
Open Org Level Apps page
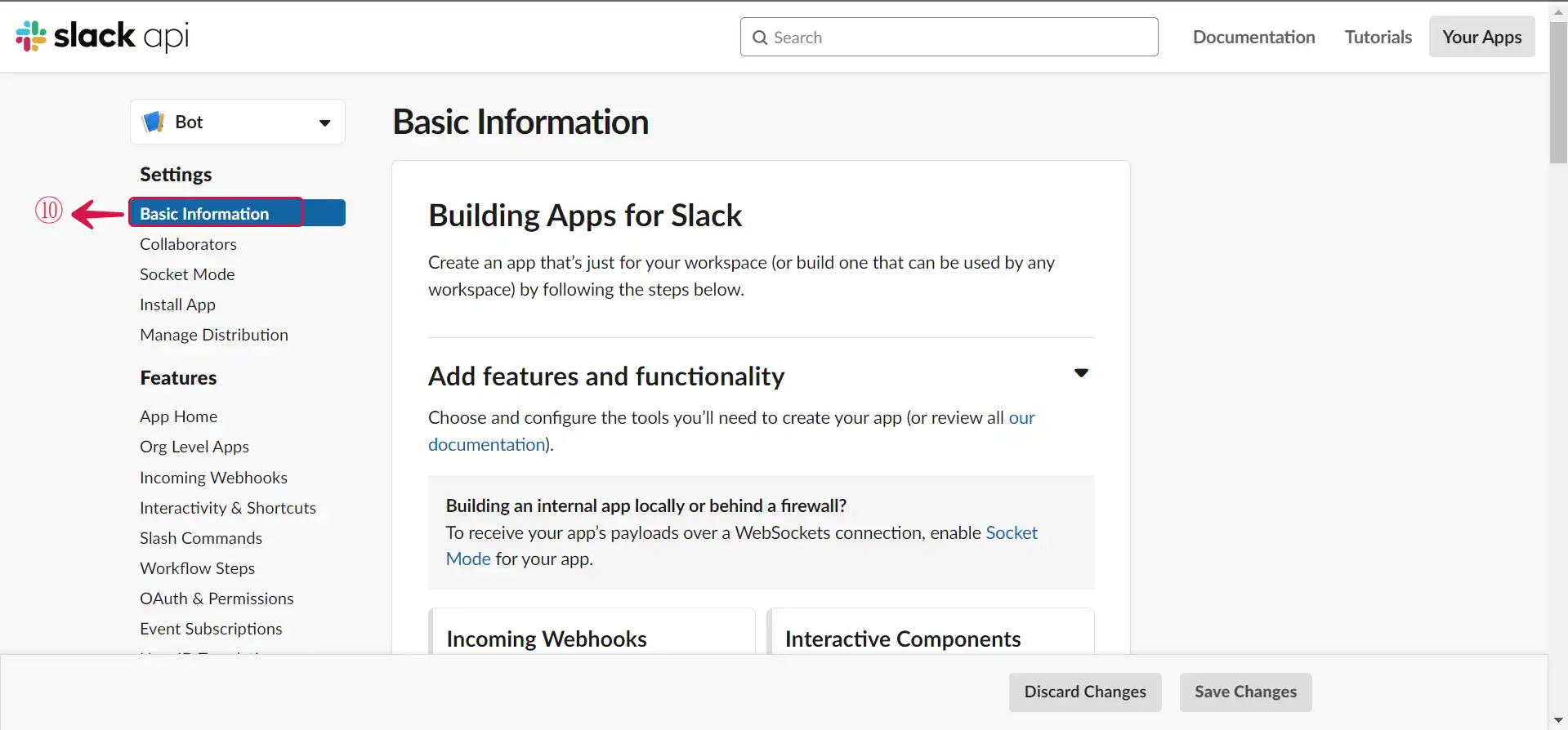coord(194,447)
